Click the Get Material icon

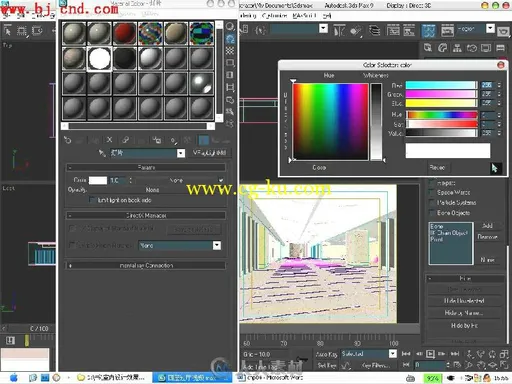coord(68,140)
